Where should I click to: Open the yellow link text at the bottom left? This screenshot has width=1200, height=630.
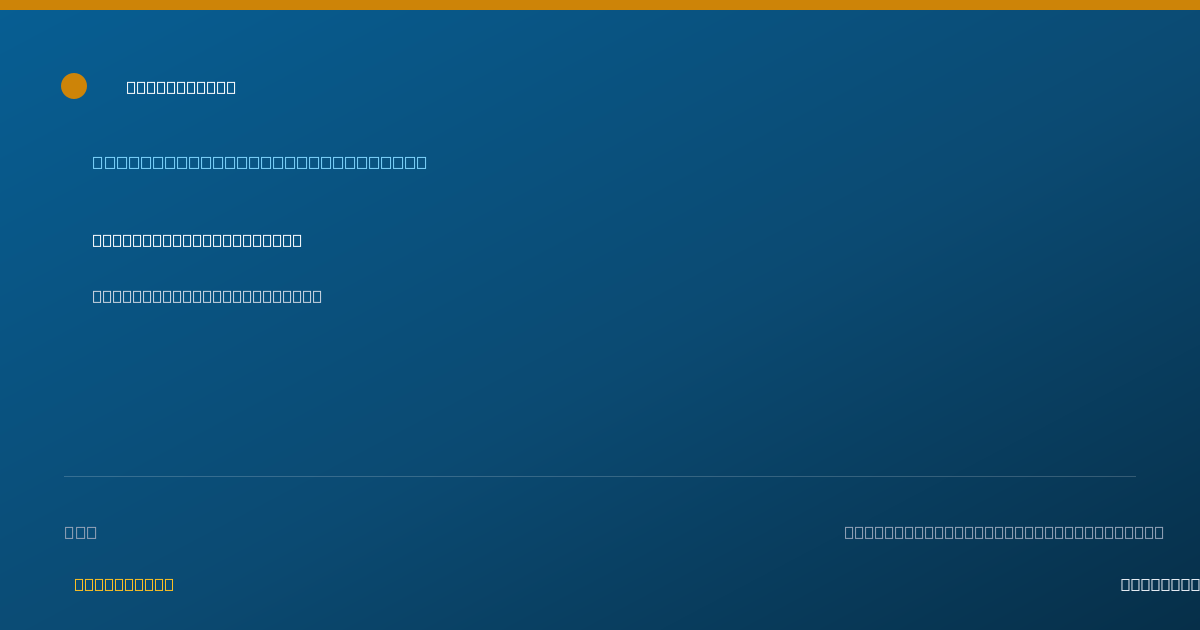(124, 584)
